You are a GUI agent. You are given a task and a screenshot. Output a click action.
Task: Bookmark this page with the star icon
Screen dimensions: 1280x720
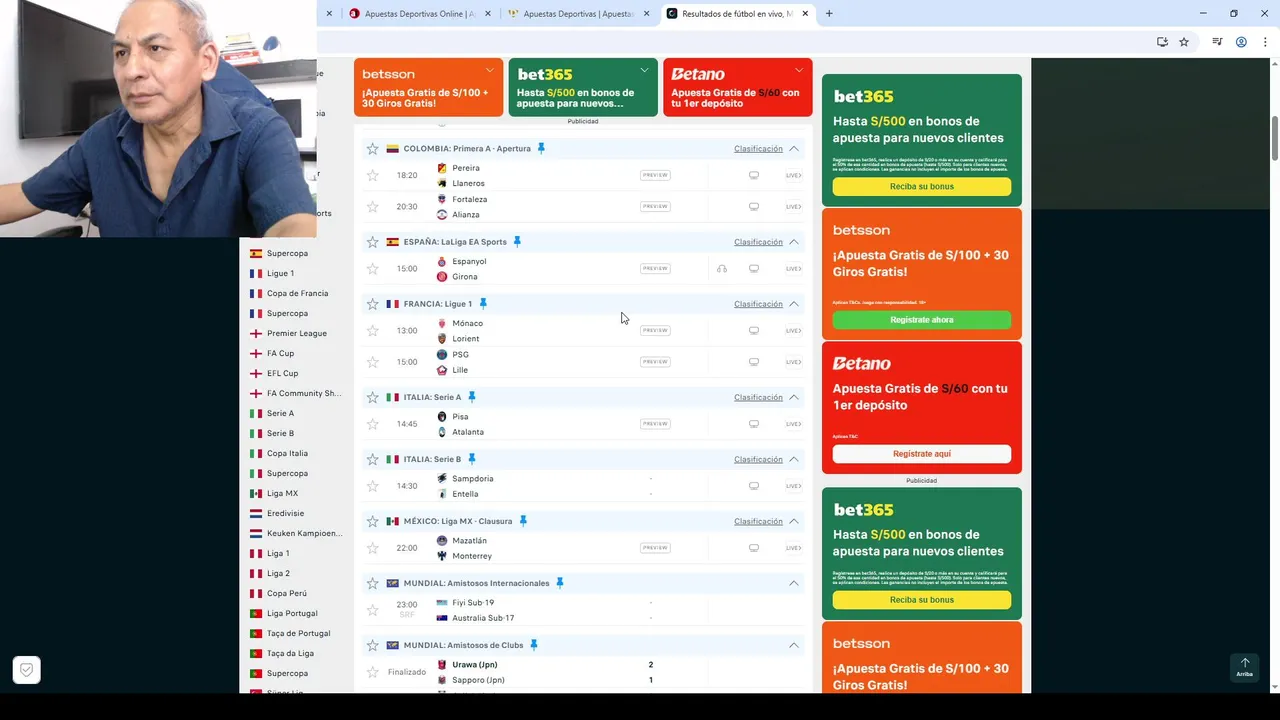pyautogui.click(x=1184, y=42)
